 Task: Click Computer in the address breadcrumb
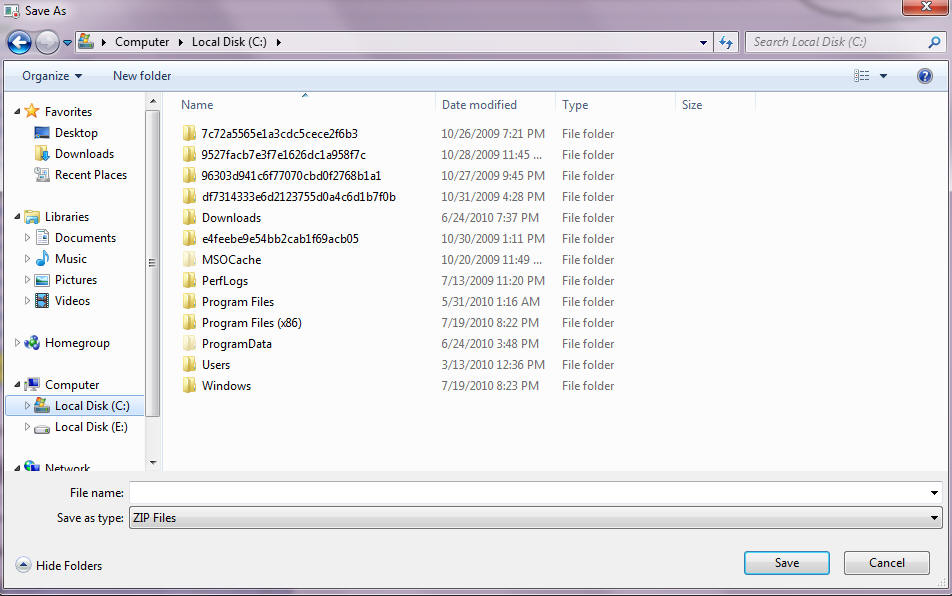click(142, 42)
